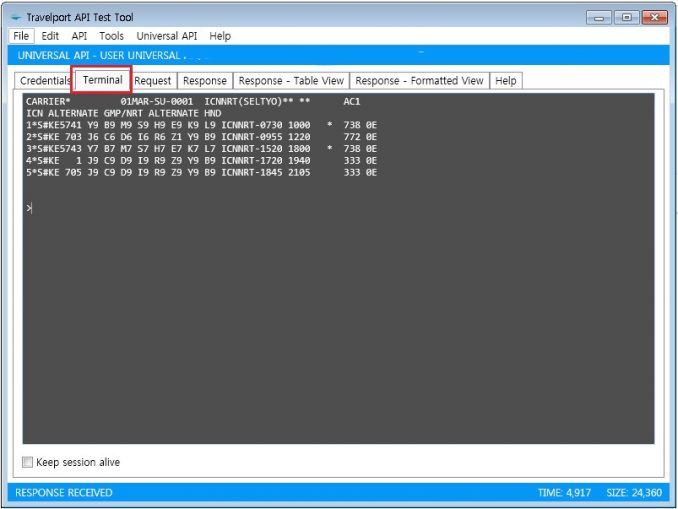Image resolution: width=678 pixels, height=509 pixels.
Task: Click the SIZE: 24,360 status value
Action: [634, 493]
